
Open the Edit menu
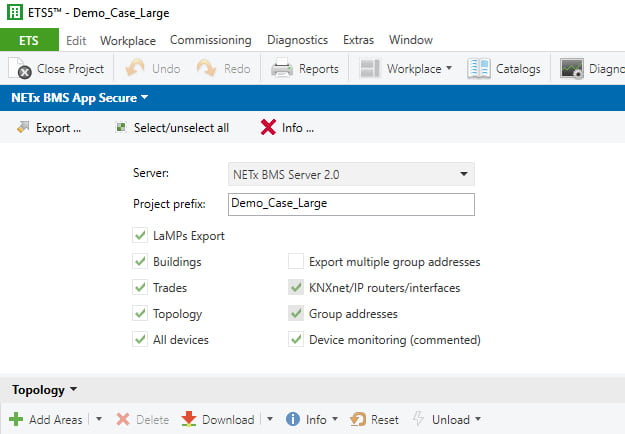coord(76,40)
